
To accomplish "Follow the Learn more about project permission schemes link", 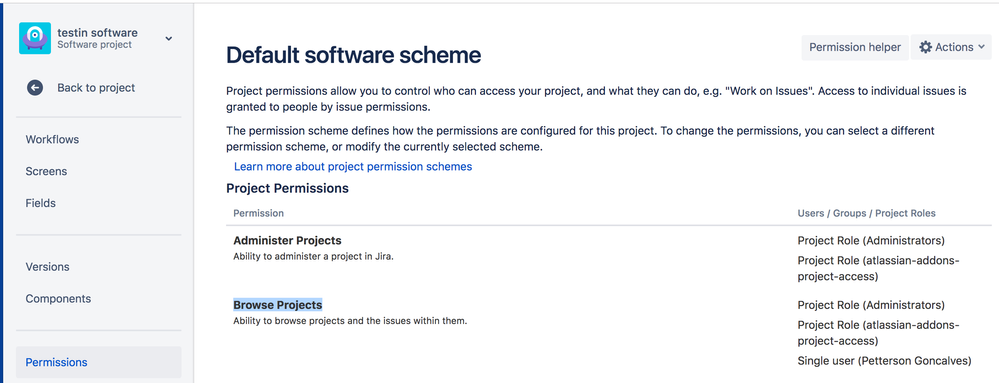I will [353, 167].
